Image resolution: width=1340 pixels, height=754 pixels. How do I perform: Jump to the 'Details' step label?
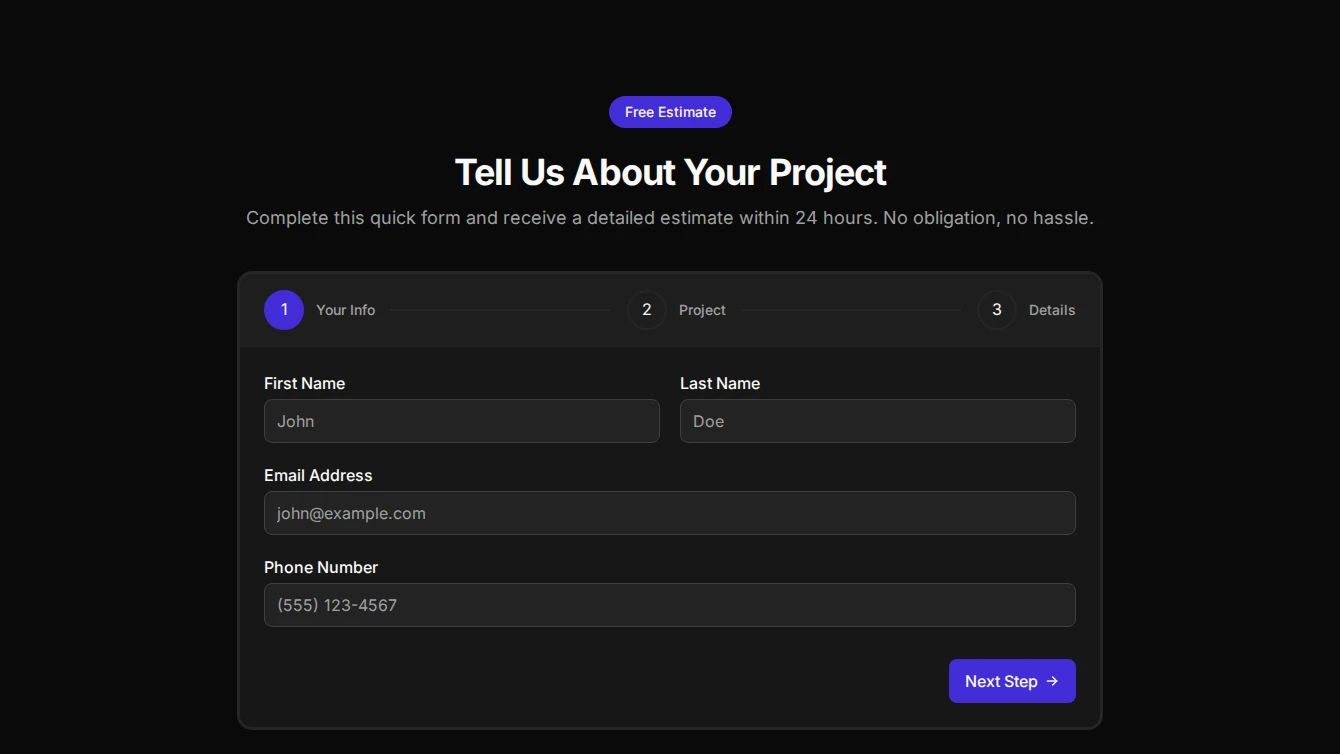pos(1052,310)
